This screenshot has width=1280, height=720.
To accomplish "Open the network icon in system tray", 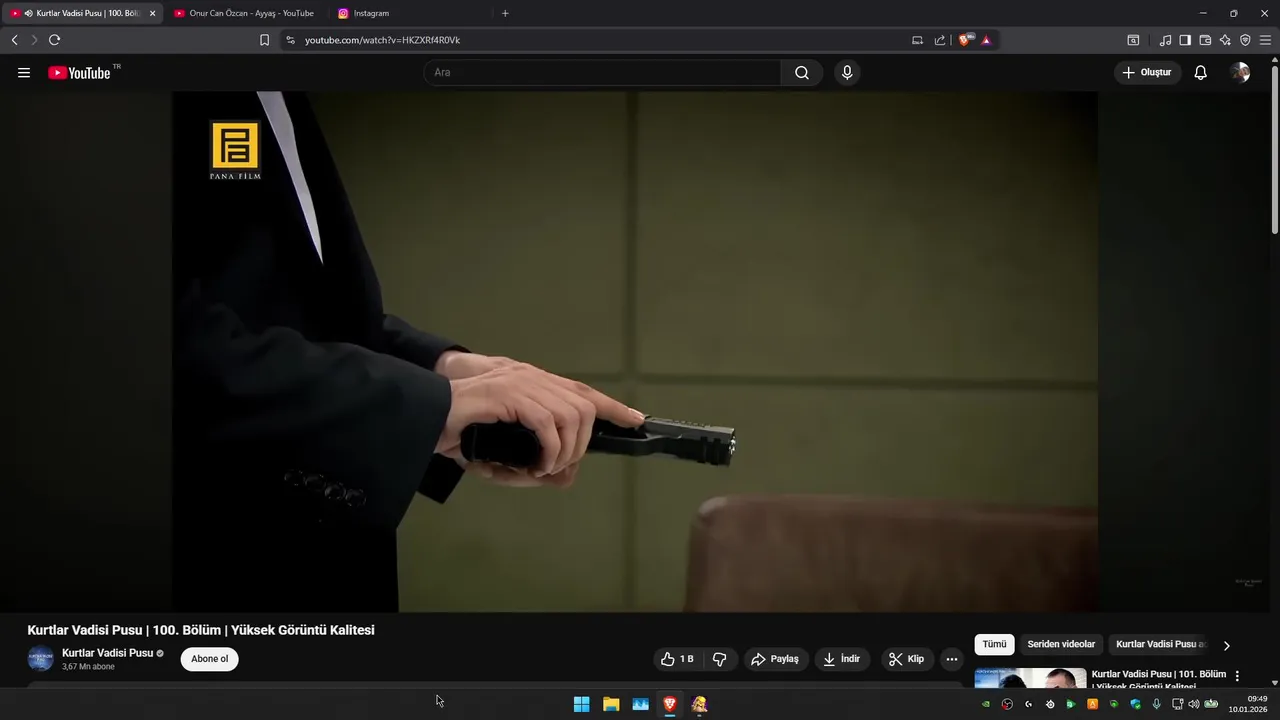I will (1177, 704).
